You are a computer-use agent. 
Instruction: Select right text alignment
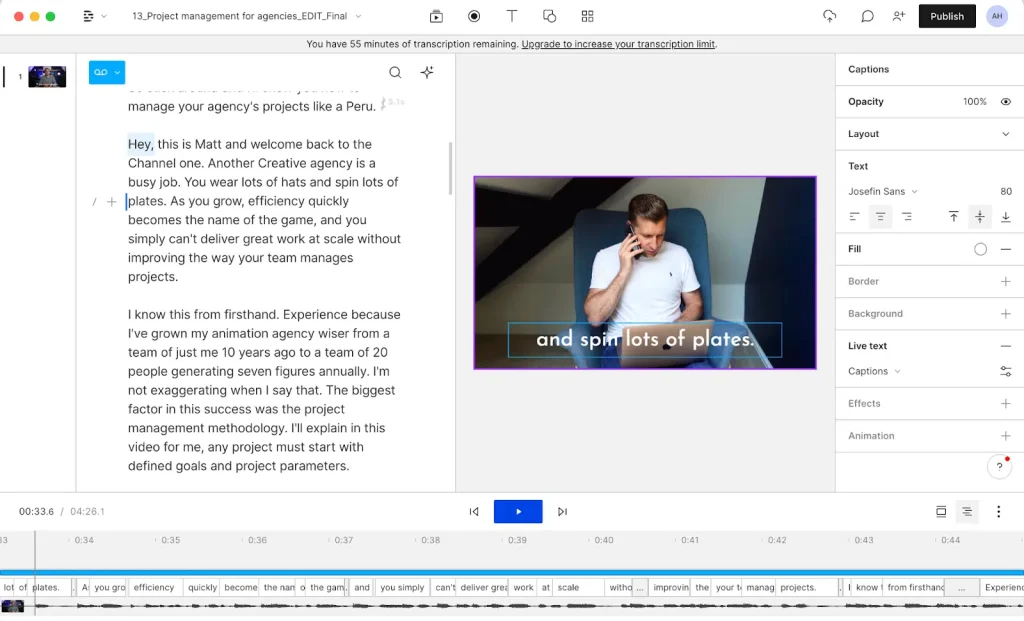point(907,217)
